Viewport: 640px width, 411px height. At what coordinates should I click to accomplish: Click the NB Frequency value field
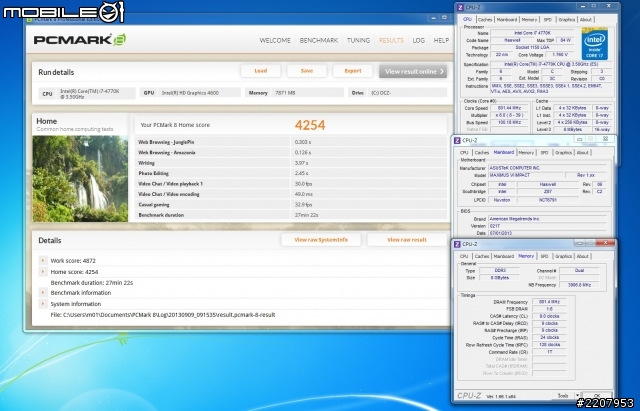click(x=579, y=285)
